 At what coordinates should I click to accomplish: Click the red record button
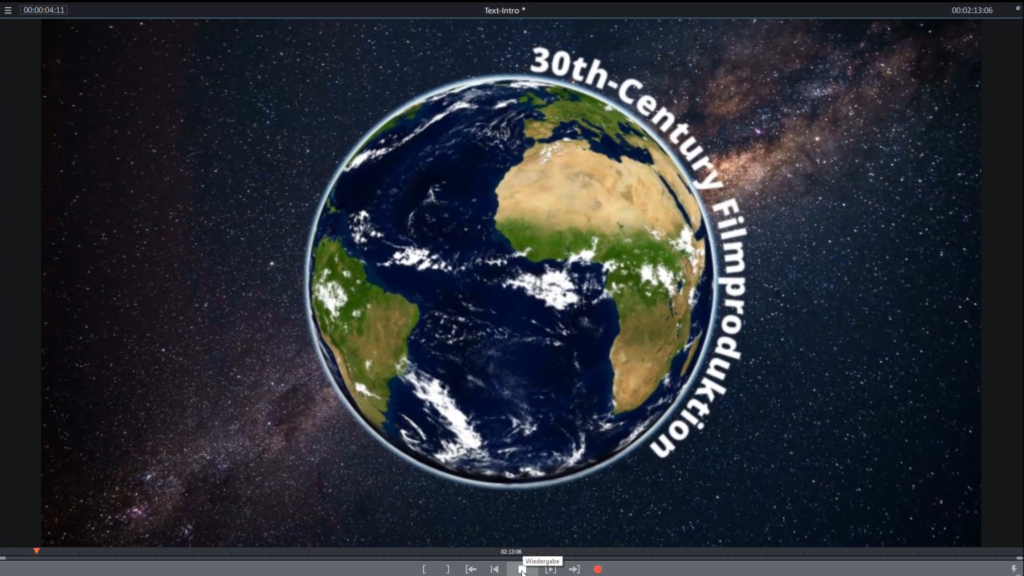[x=598, y=569]
